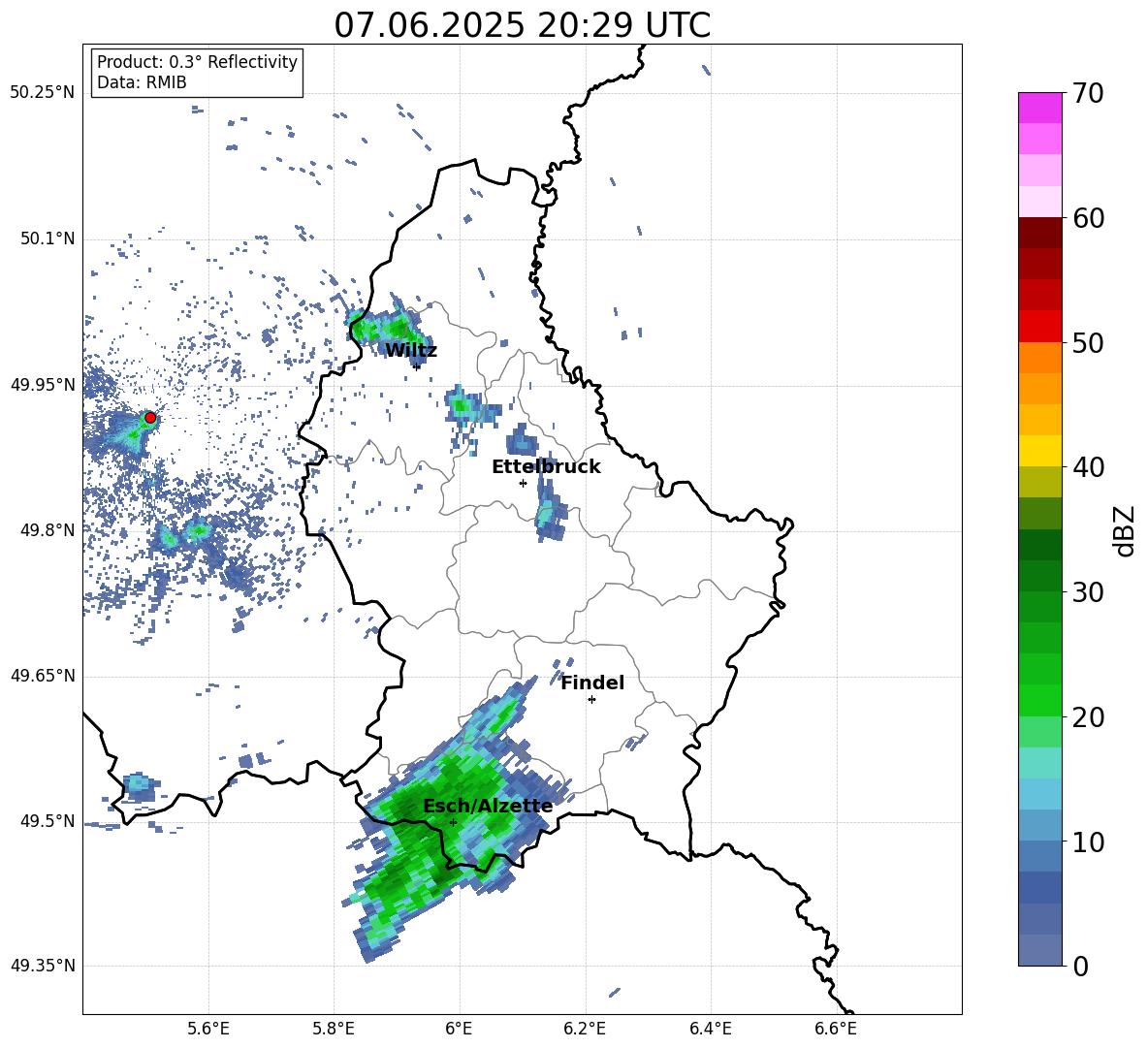The width and height of the screenshot is (1148, 1048).
Task: Click the 5.6°E longitude label
Action: click(x=208, y=1029)
